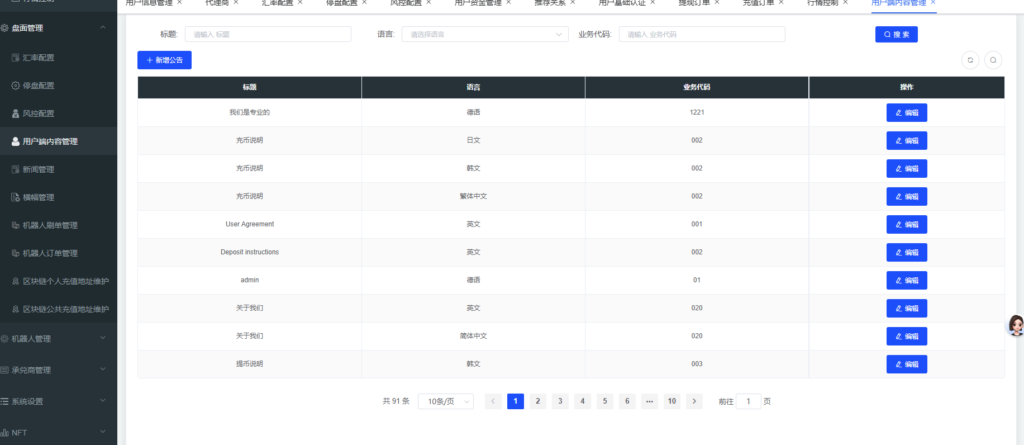This screenshot has width=1024, height=445.
Task: Open the 语言 language dropdown
Action: click(x=485, y=34)
